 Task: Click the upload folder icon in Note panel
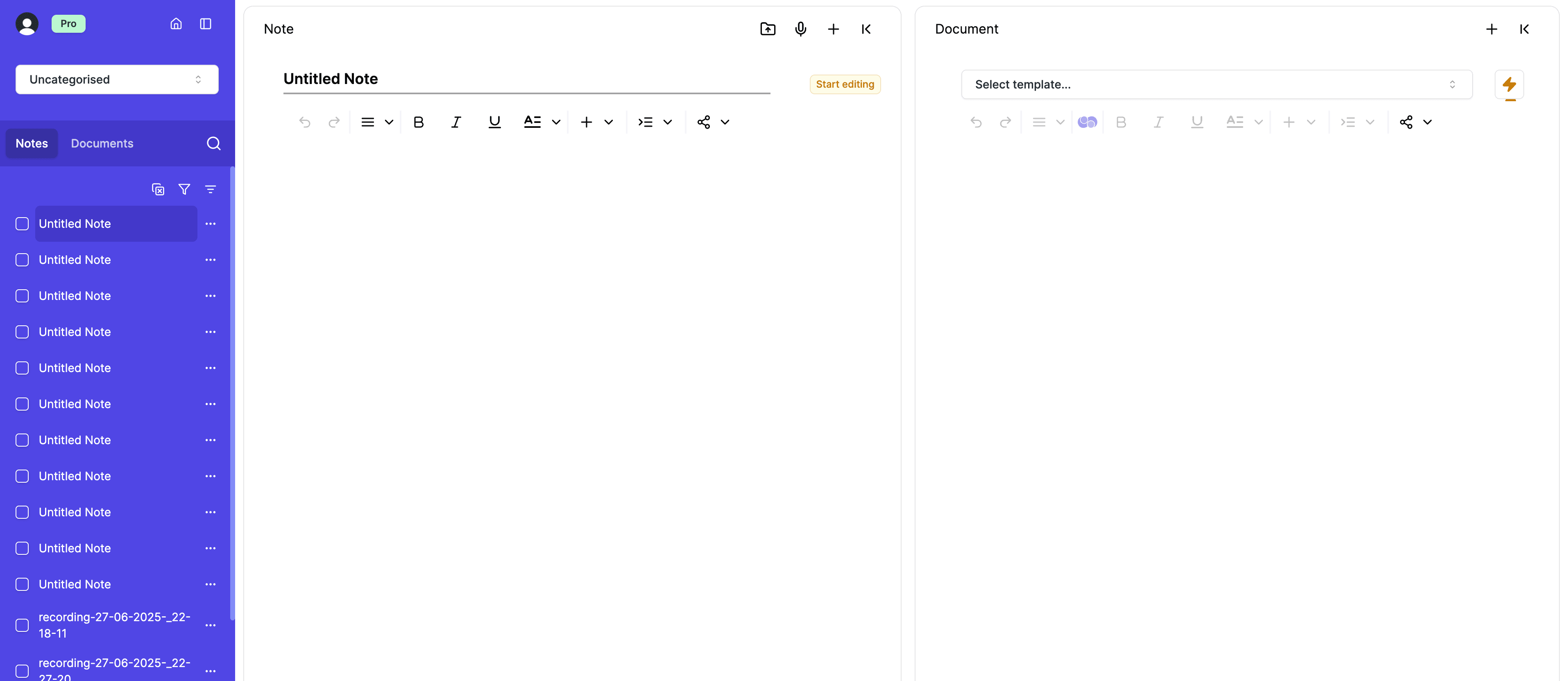tap(768, 29)
